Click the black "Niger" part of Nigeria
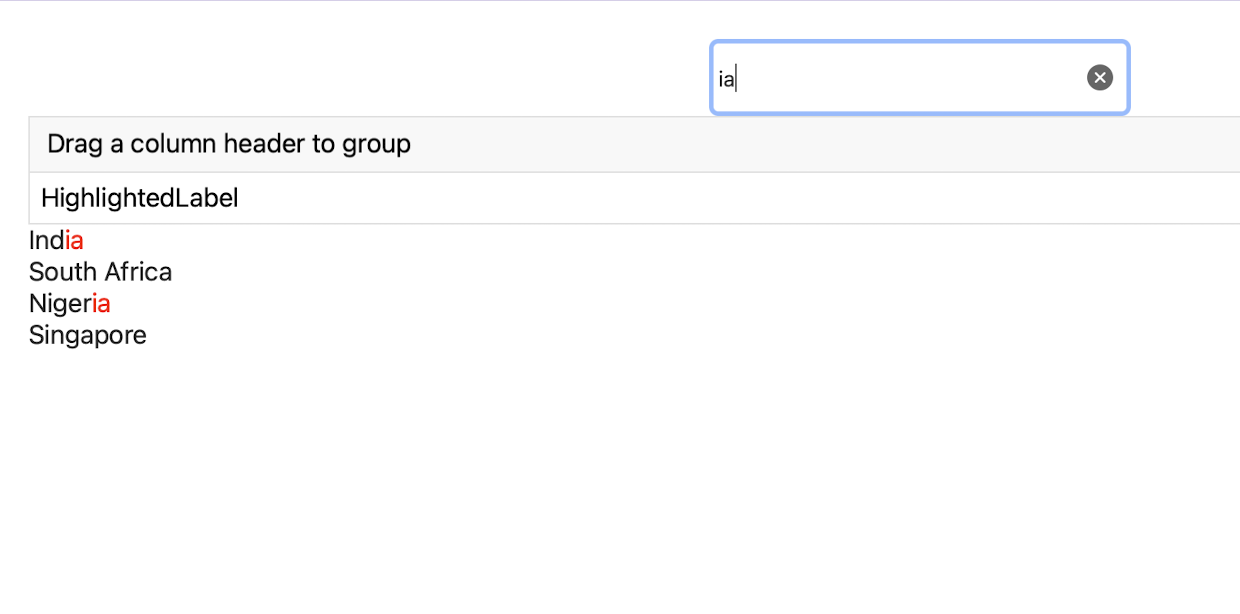The image size is (1240, 614). click(60, 303)
